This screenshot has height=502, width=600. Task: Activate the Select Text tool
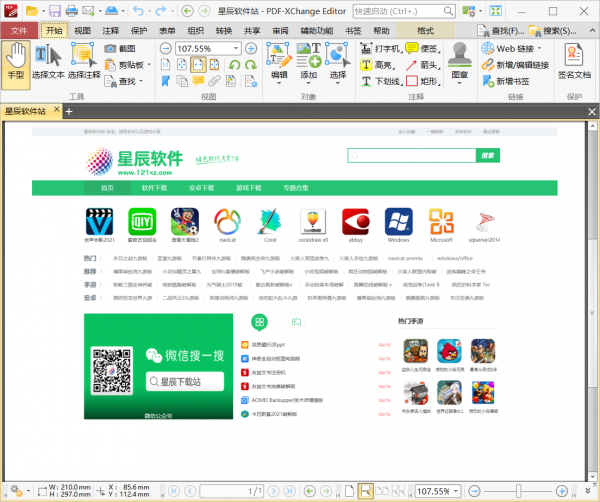point(47,61)
